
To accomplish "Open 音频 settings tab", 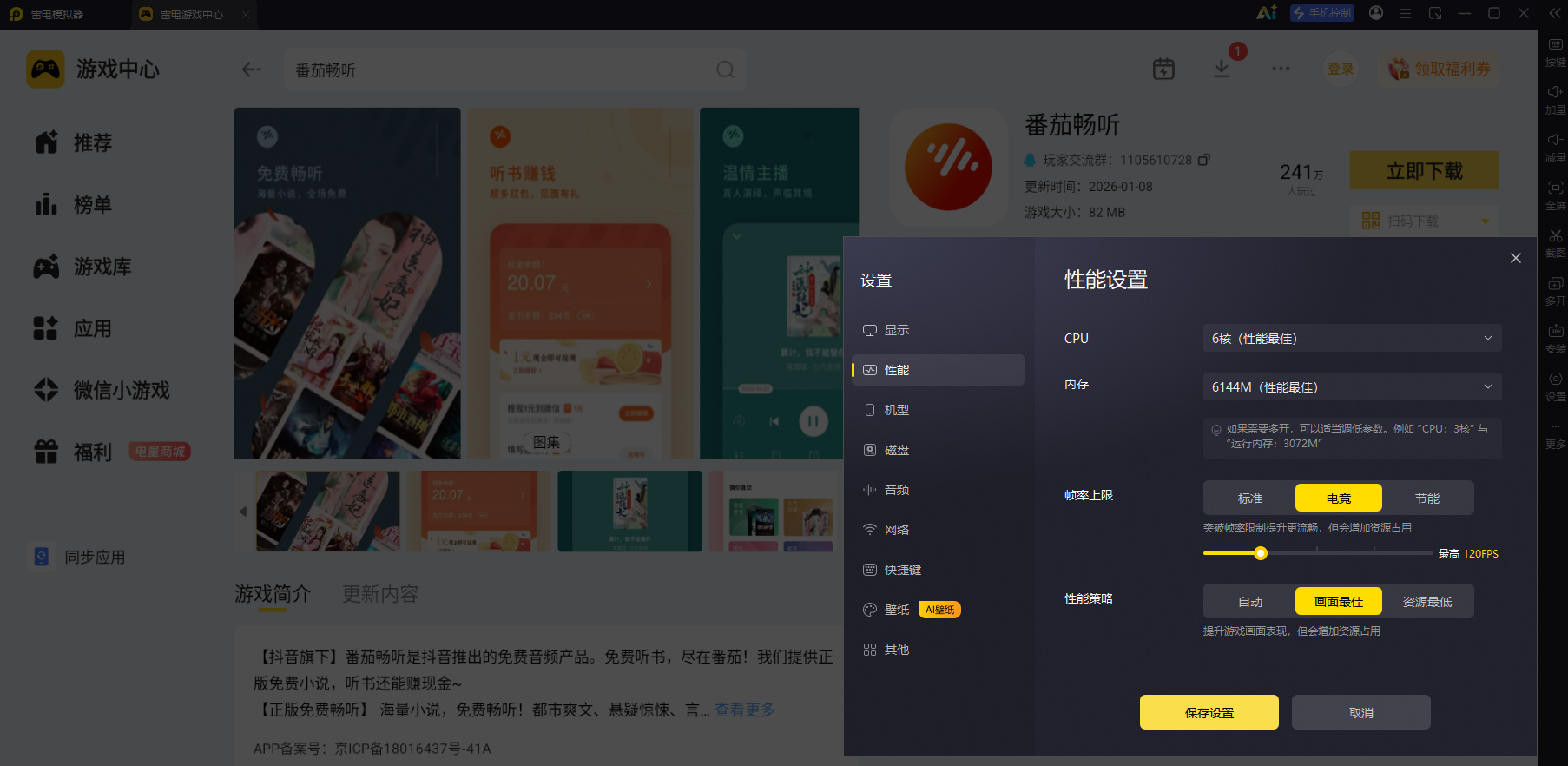I will (939, 490).
